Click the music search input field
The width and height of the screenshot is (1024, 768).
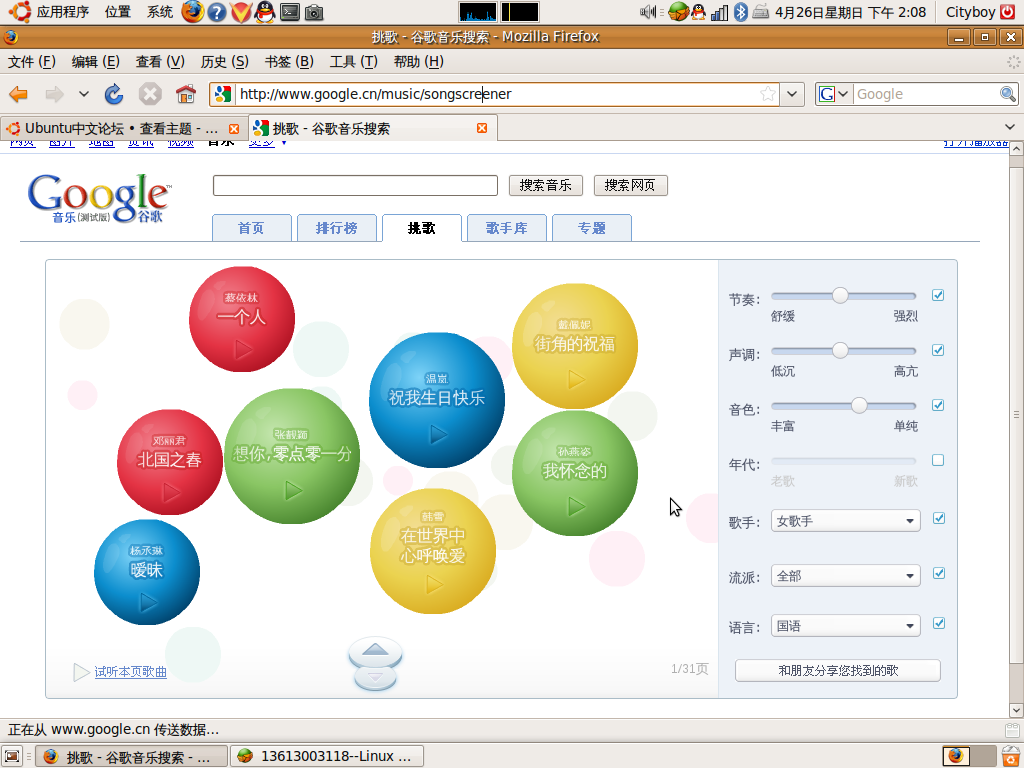tap(355, 185)
